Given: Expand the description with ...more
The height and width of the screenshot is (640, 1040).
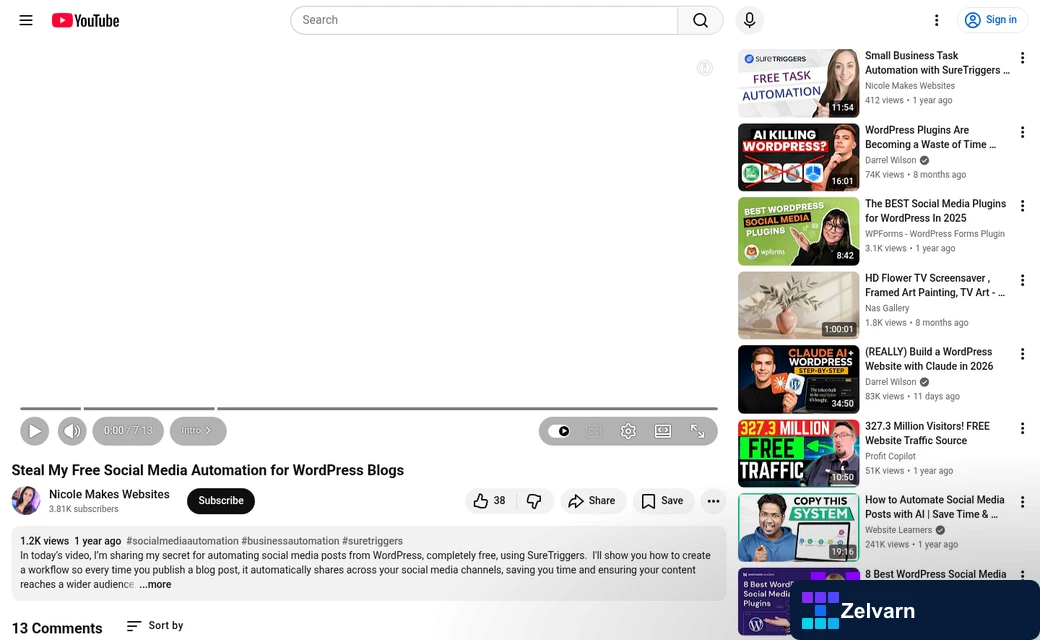Looking at the screenshot, I should pyautogui.click(x=155, y=584).
